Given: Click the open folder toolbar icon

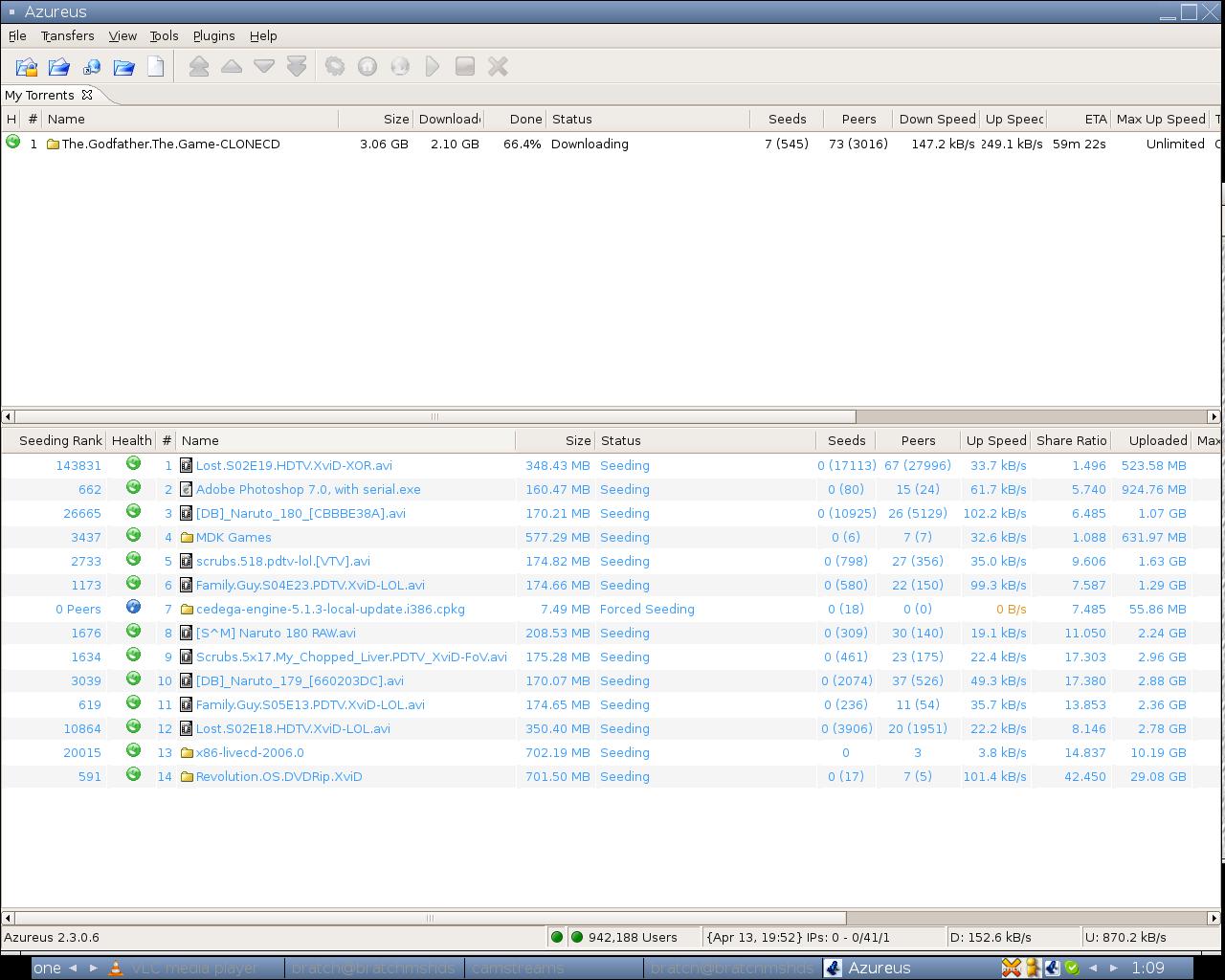Looking at the screenshot, I should coord(124,66).
